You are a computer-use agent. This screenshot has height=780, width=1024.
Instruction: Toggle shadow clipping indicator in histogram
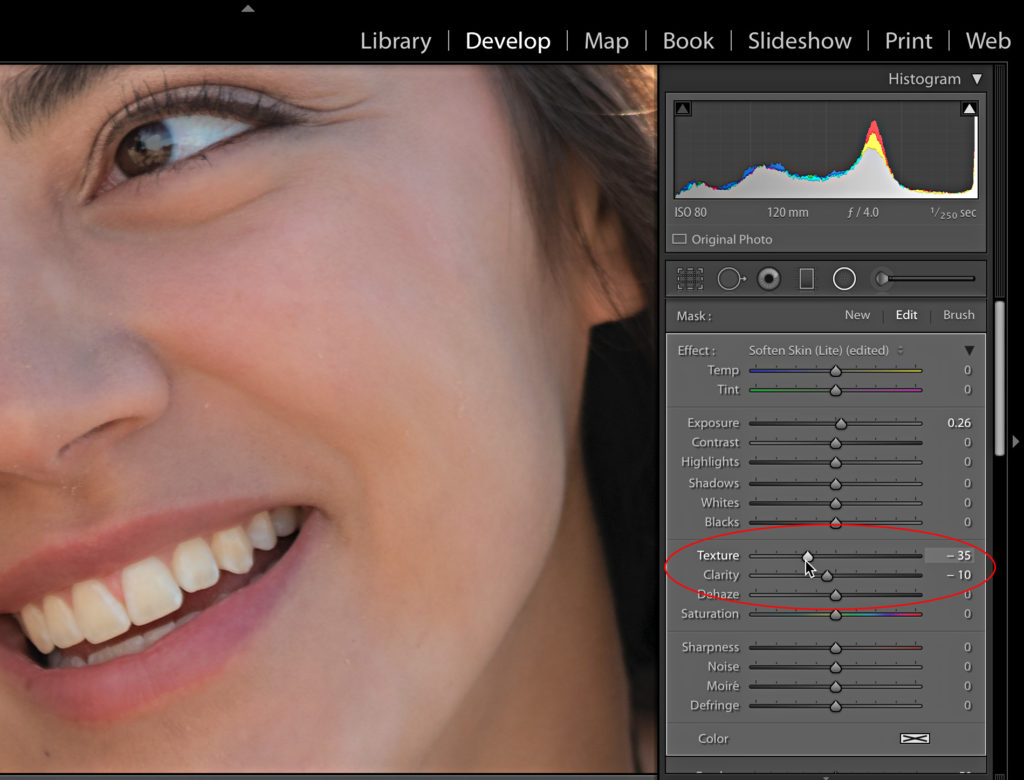682,108
